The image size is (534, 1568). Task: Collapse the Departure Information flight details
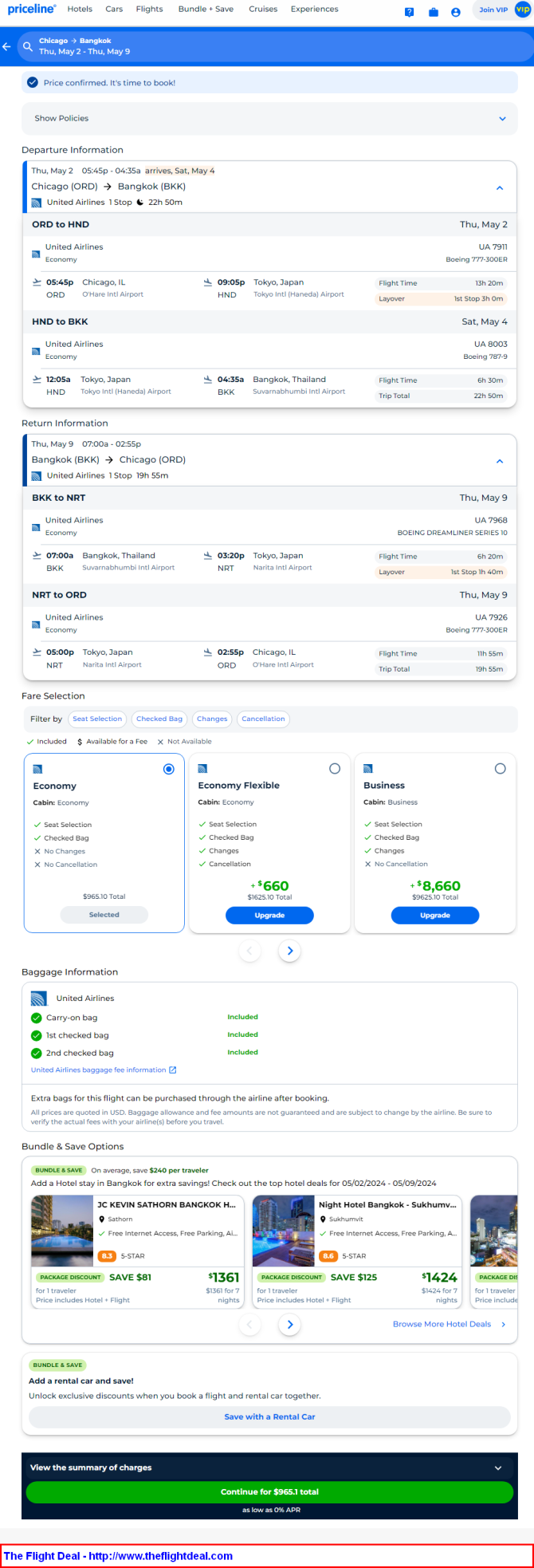[500, 188]
